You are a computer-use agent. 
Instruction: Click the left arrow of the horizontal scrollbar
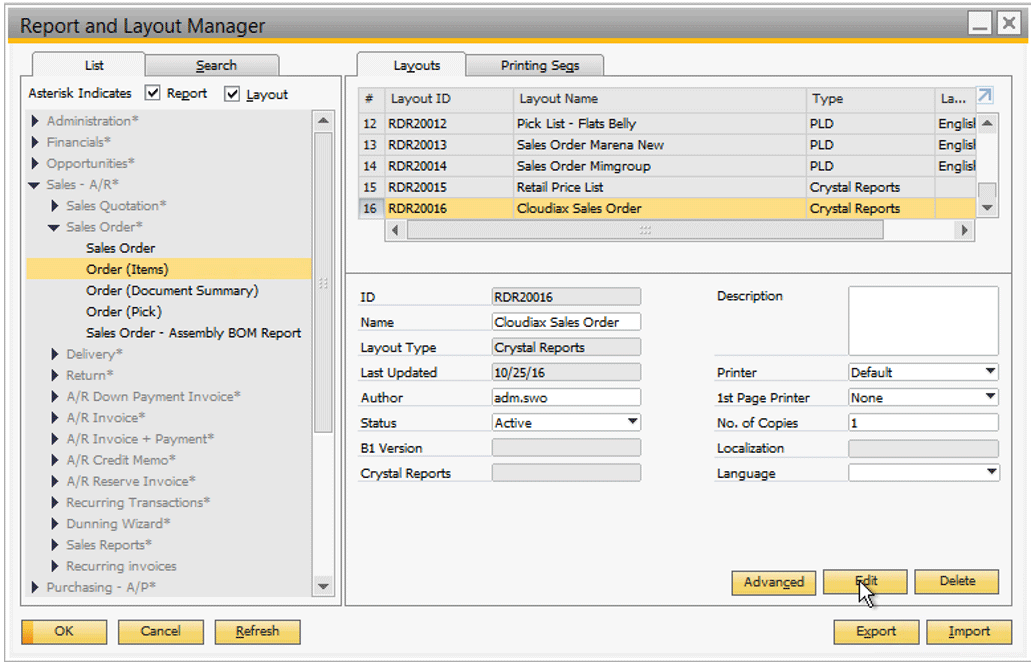pyautogui.click(x=396, y=229)
